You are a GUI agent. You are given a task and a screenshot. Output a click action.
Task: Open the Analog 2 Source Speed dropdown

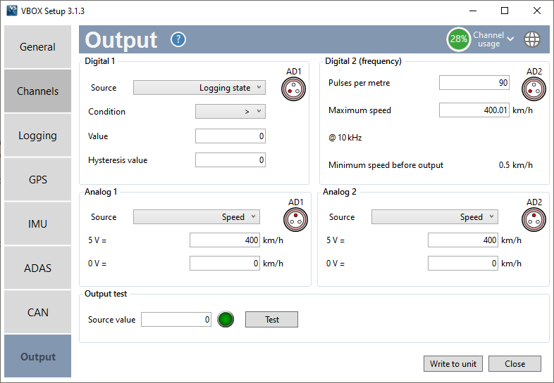(435, 217)
